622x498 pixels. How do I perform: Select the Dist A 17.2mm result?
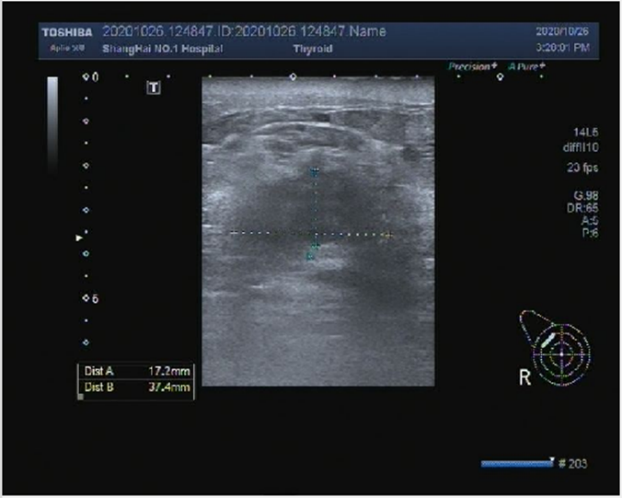136,371
